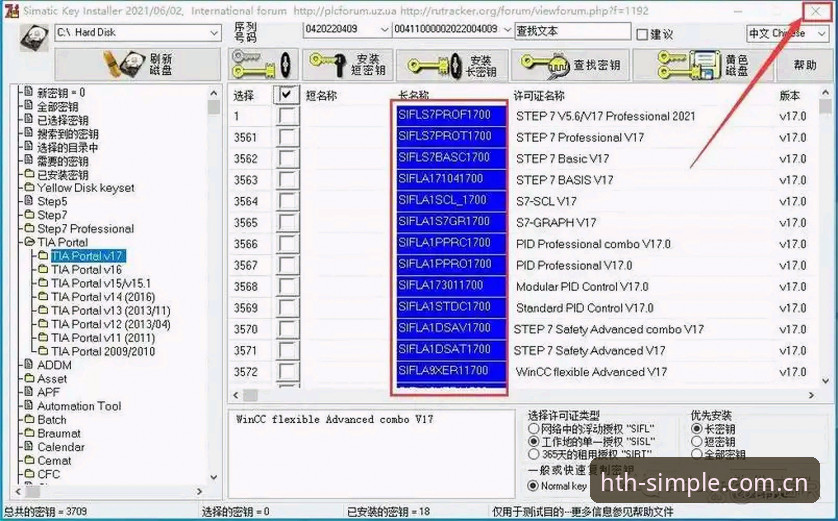Viewport: 838px width, 521px height.
Task: Click the Automation Tool document icon
Action: [x=29, y=406]
